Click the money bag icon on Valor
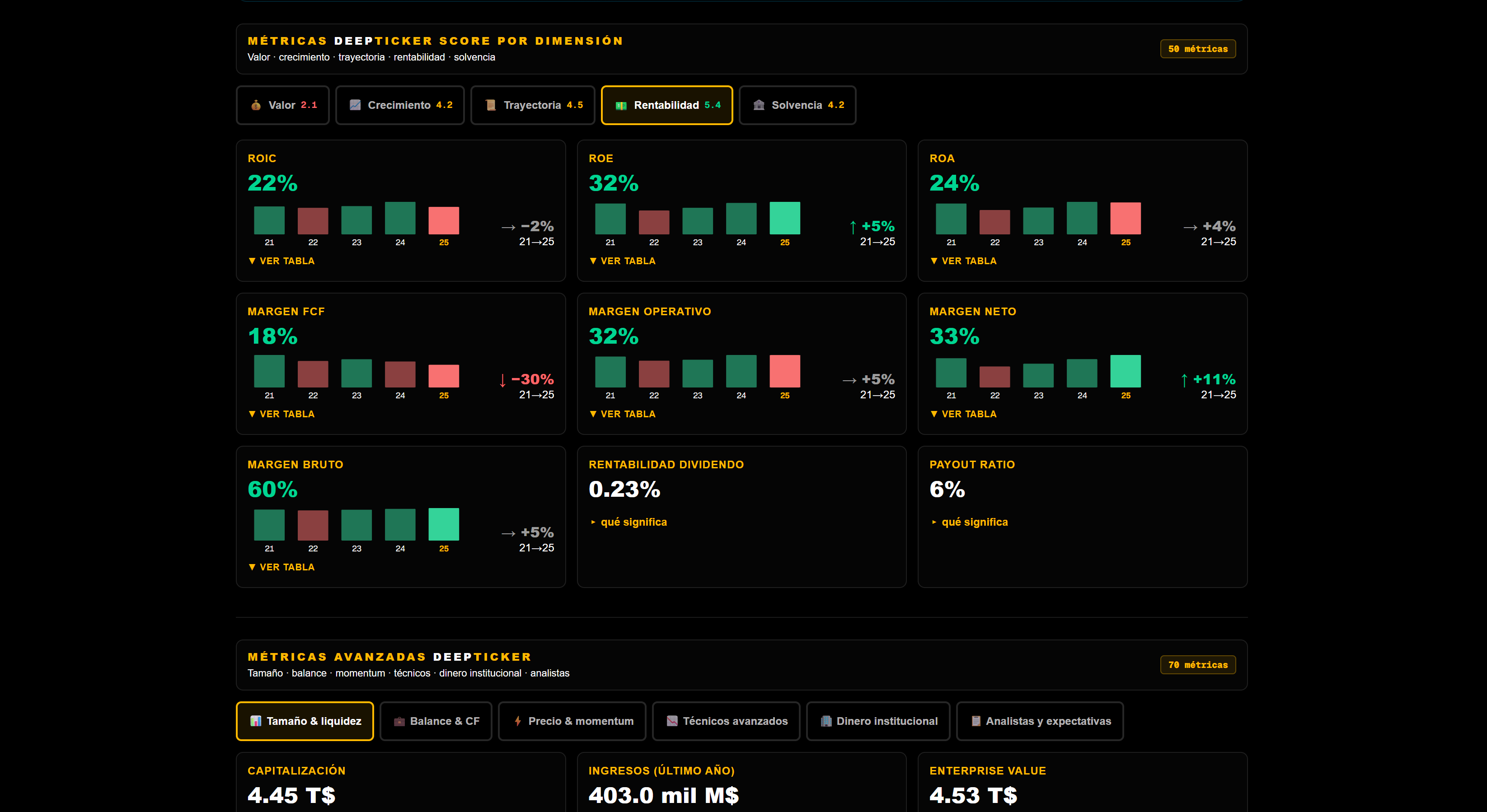 pyautogui.click(x=256, y=105)
